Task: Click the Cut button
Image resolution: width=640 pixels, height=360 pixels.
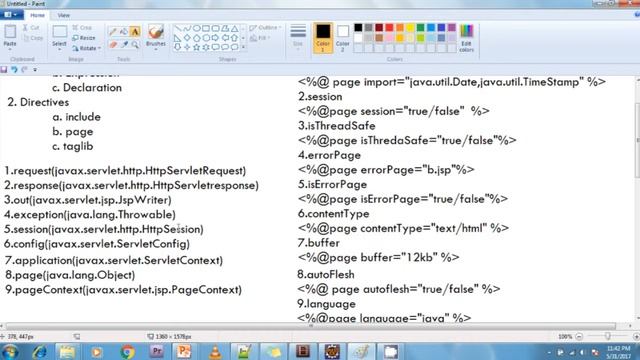Action: click(x=31, y=28)
